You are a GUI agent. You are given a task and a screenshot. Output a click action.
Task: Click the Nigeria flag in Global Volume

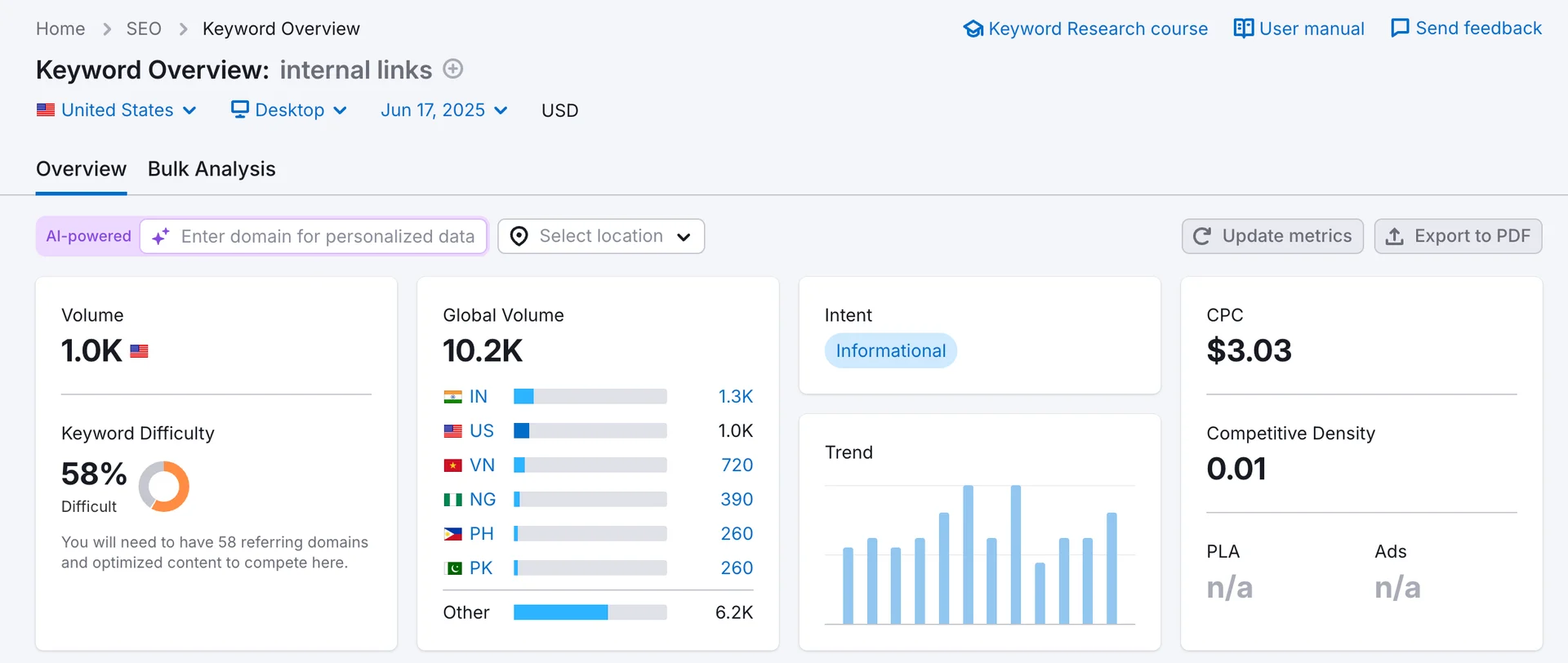pyautogui.click(x=452, y=500)
